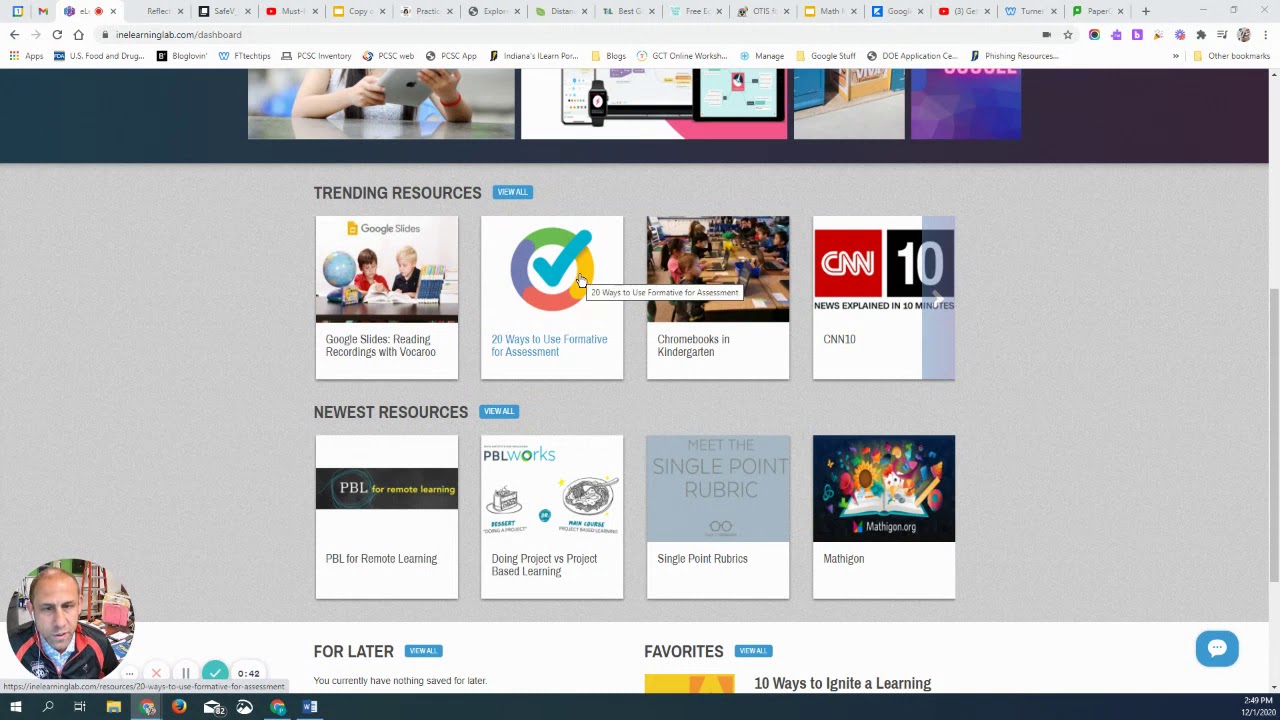Image resolution: width=1280 pixels, height=720 pixels.
Task: Open Google Slides Reading Recordings thumbnail
Action: click(387, 269)
